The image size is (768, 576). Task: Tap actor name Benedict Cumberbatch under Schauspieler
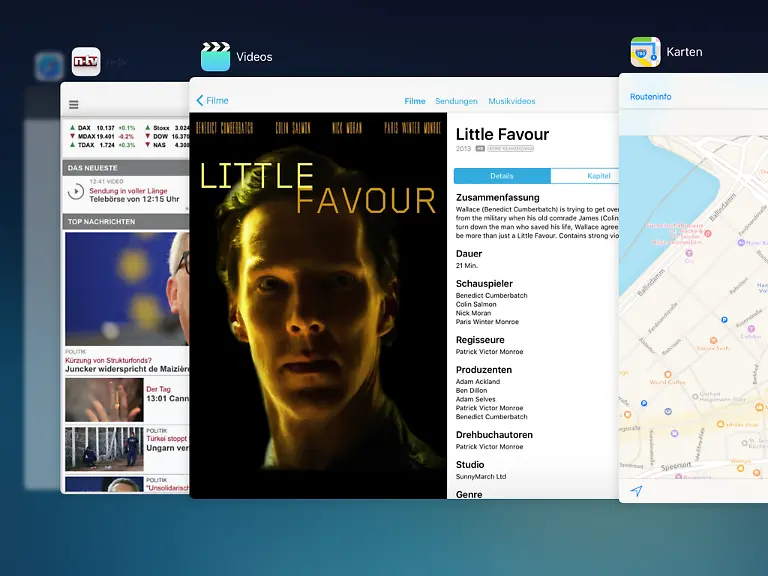tap(491, 295)
